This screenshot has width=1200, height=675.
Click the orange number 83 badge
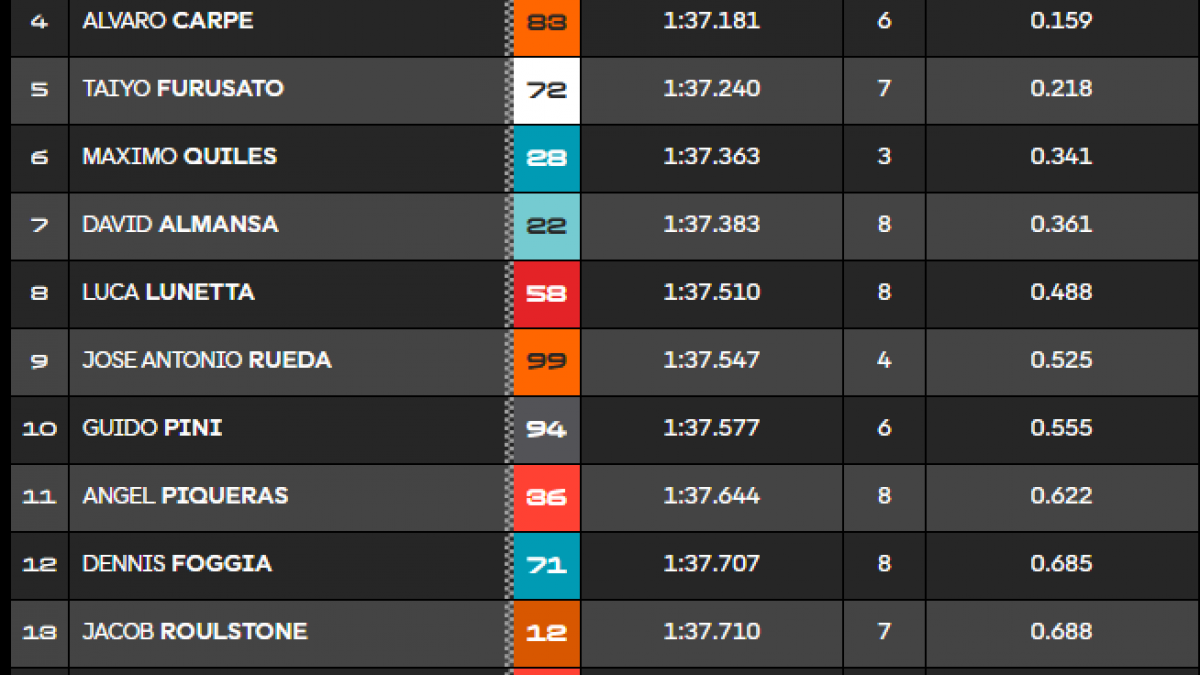tap(546, 21)
